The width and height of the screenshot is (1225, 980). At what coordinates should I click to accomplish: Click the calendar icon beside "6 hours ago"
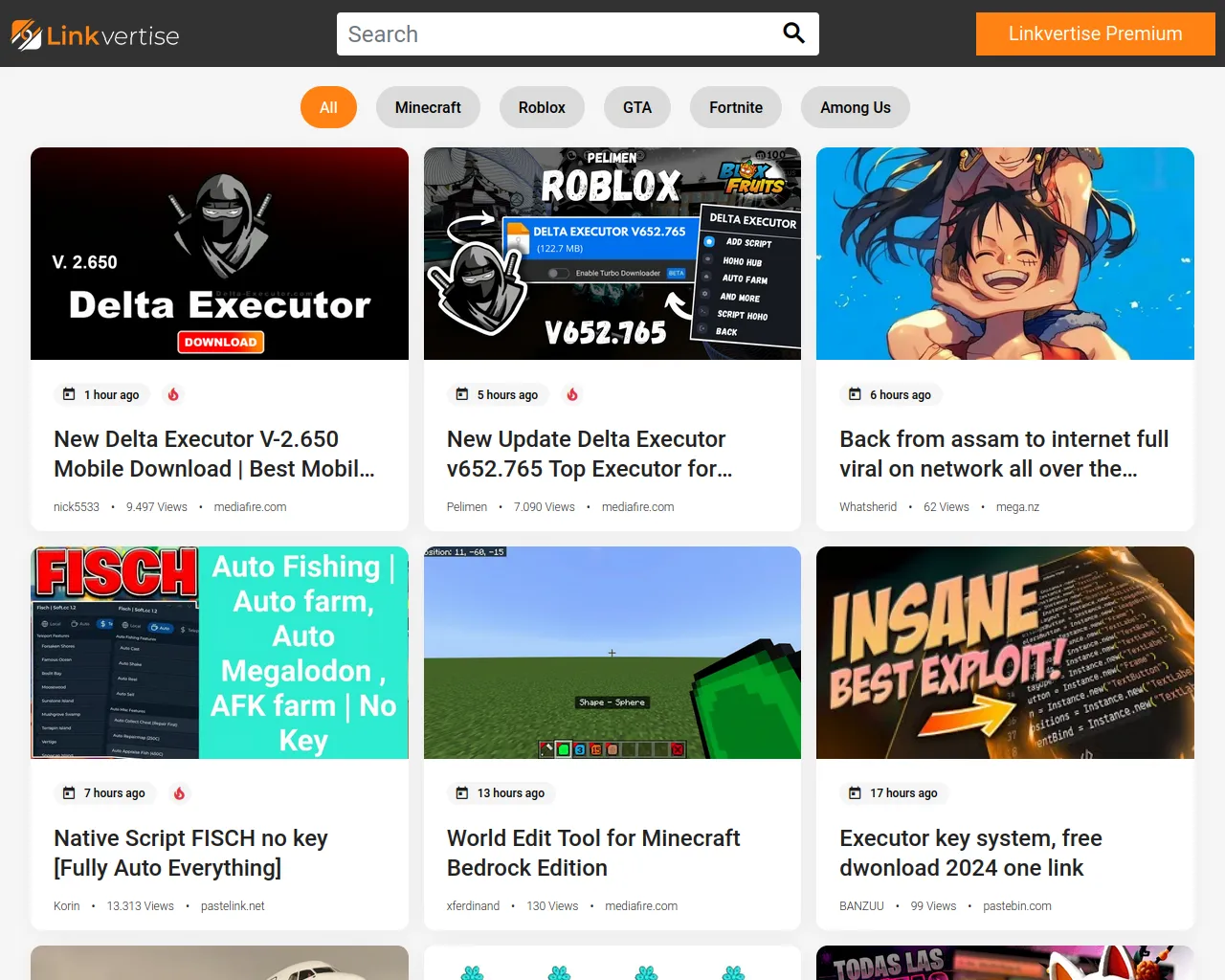[855, 394]
